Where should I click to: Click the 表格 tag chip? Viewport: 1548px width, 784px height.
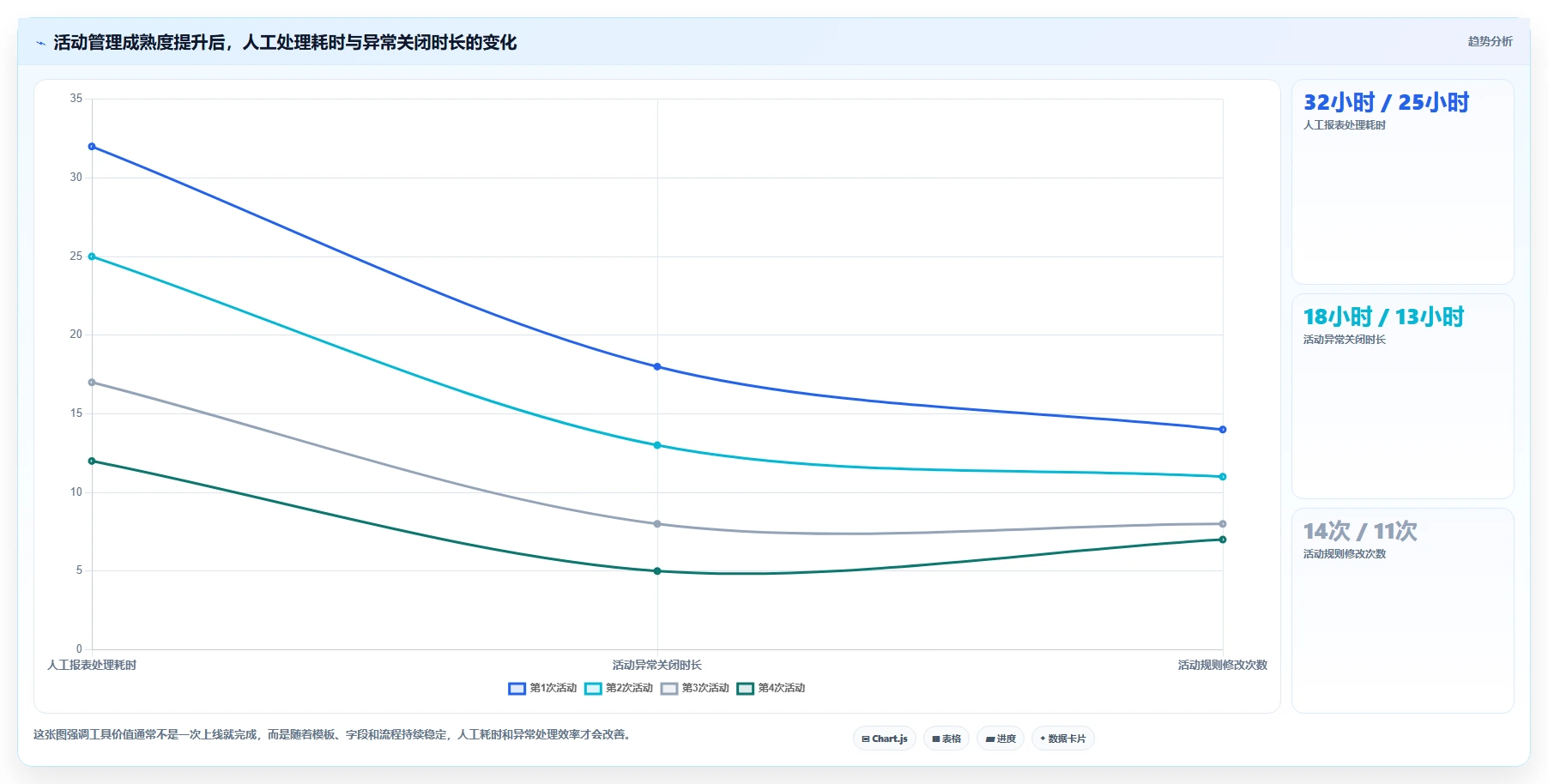click(946, 739)
